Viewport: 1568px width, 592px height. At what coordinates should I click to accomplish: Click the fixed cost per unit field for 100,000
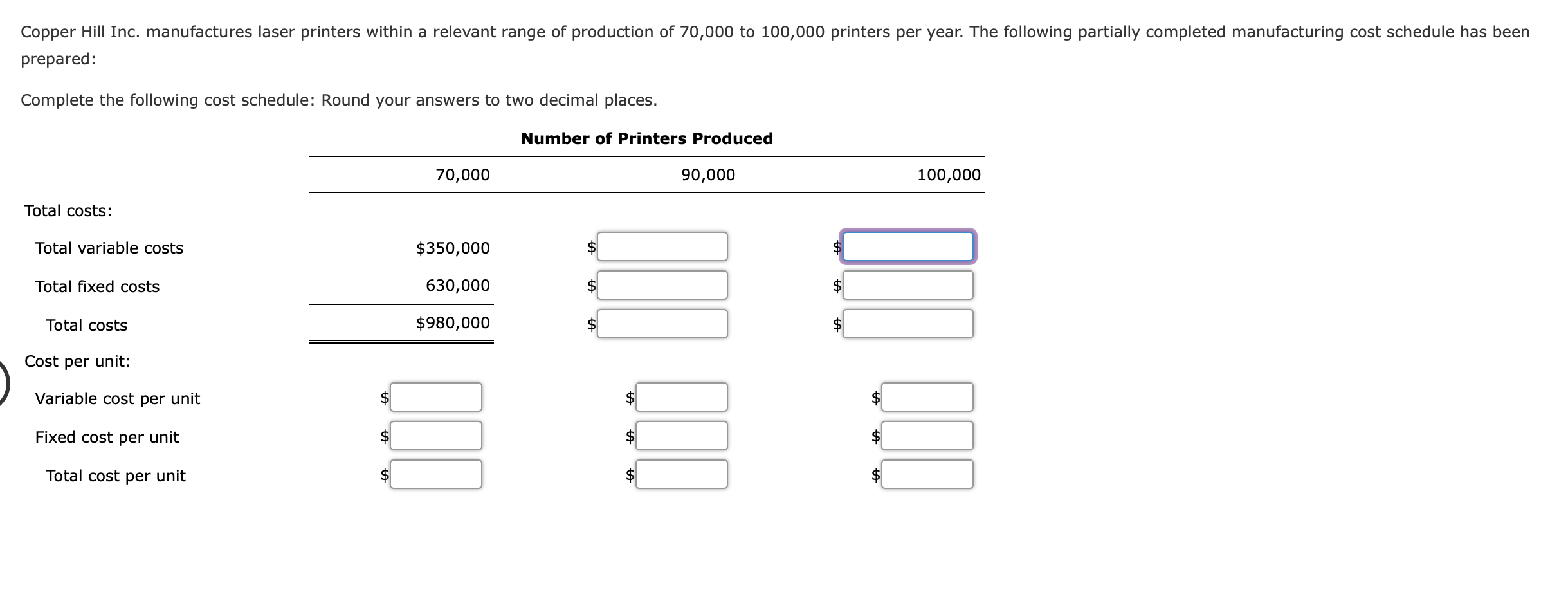pyautogui.click(x=926, y=436)
